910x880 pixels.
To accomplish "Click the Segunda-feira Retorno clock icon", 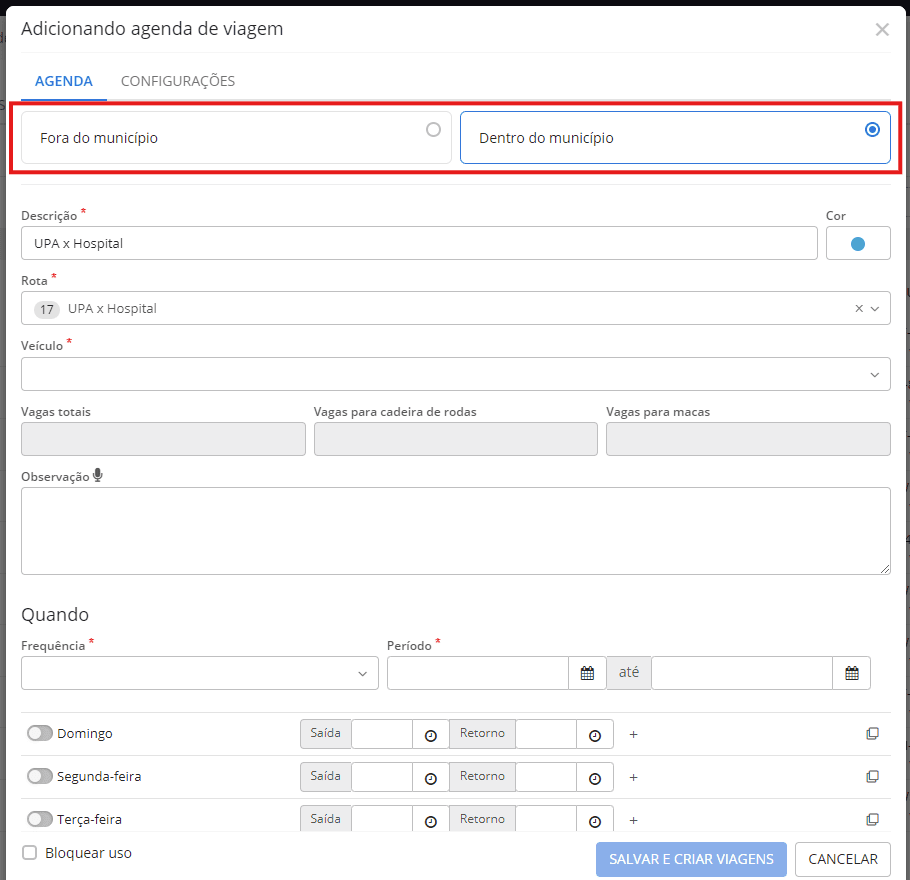I will pyautogui.click(x=595, y=778).
